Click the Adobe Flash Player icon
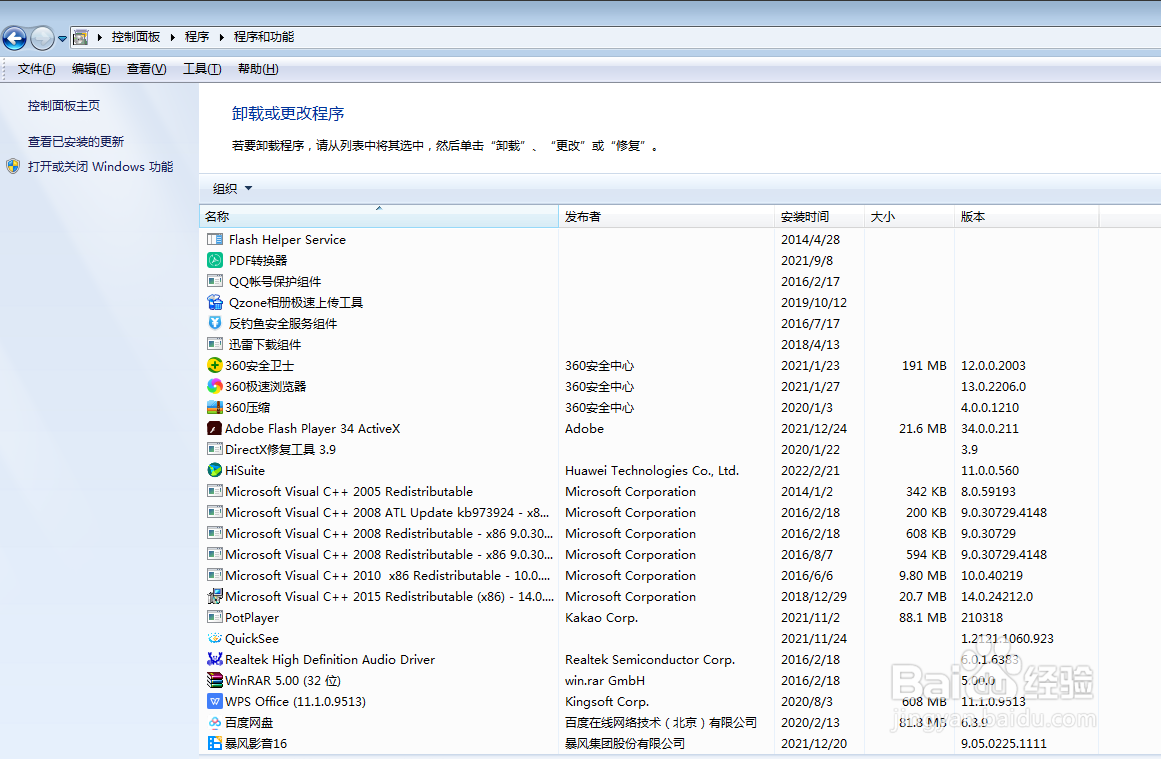Screen dimensions: 1161x759 215,428
